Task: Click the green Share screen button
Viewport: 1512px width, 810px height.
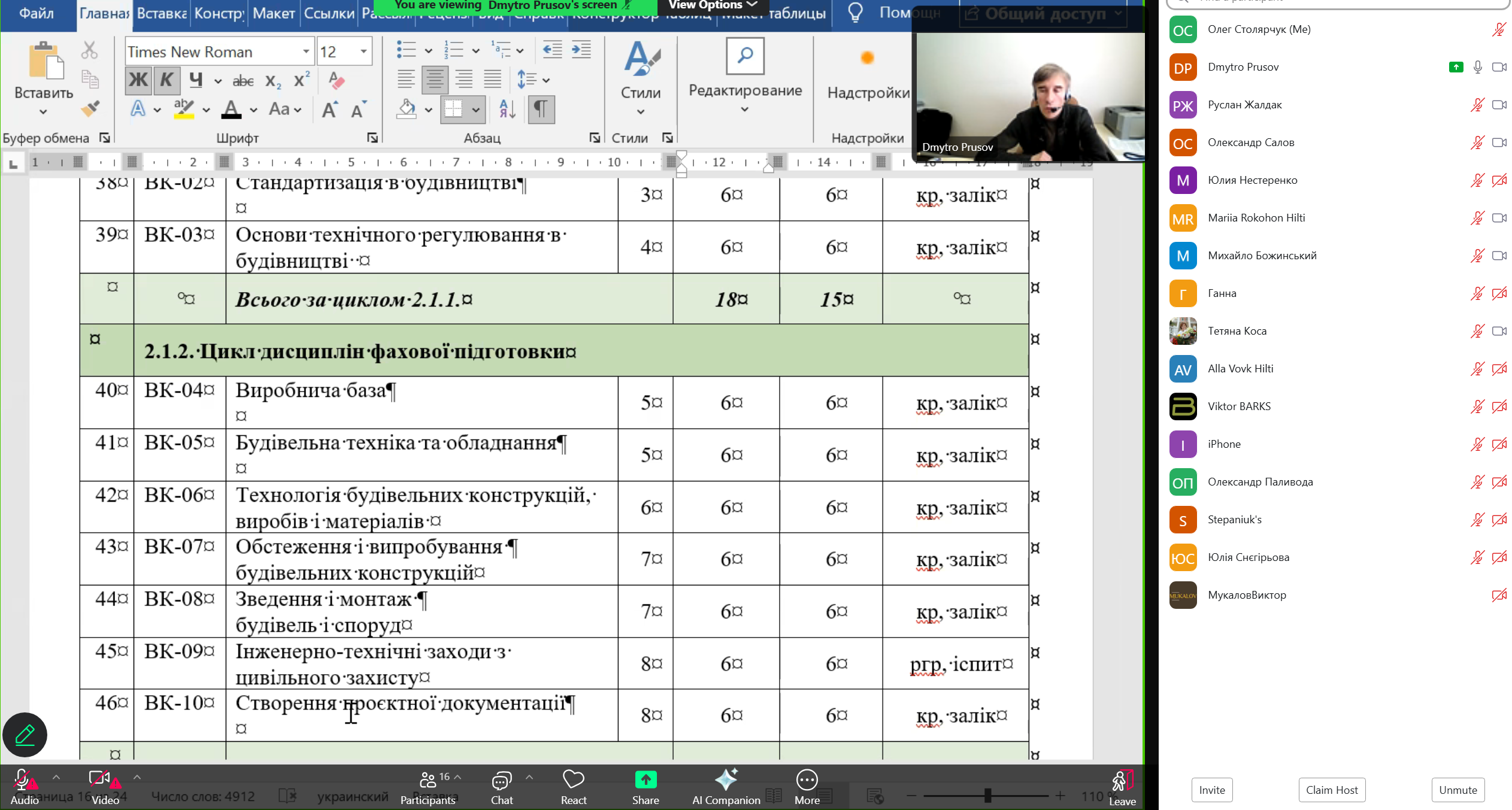Action: [646, 787]
